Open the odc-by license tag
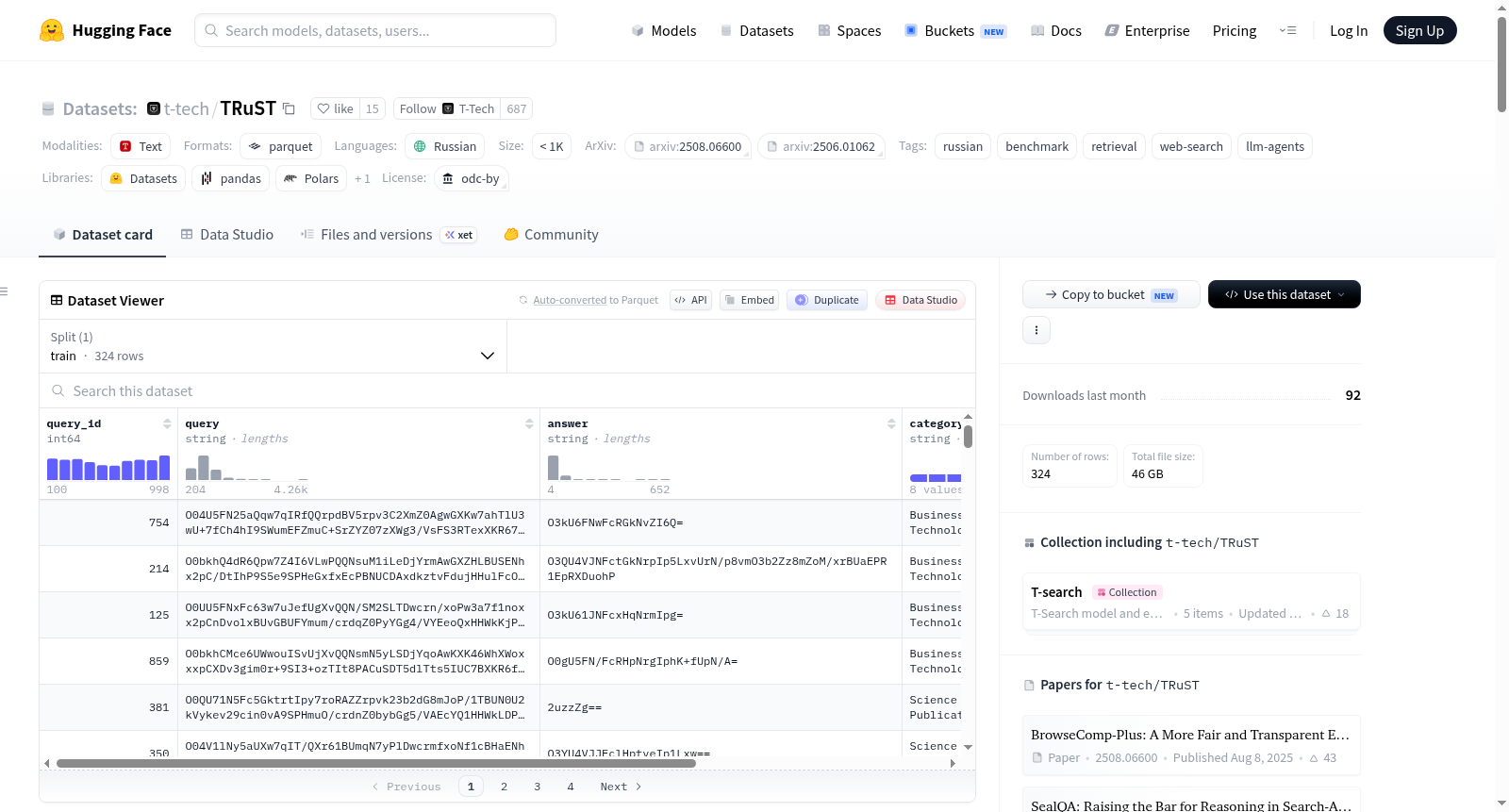This screenshot has width=1509, height=812. coord(472,178)
